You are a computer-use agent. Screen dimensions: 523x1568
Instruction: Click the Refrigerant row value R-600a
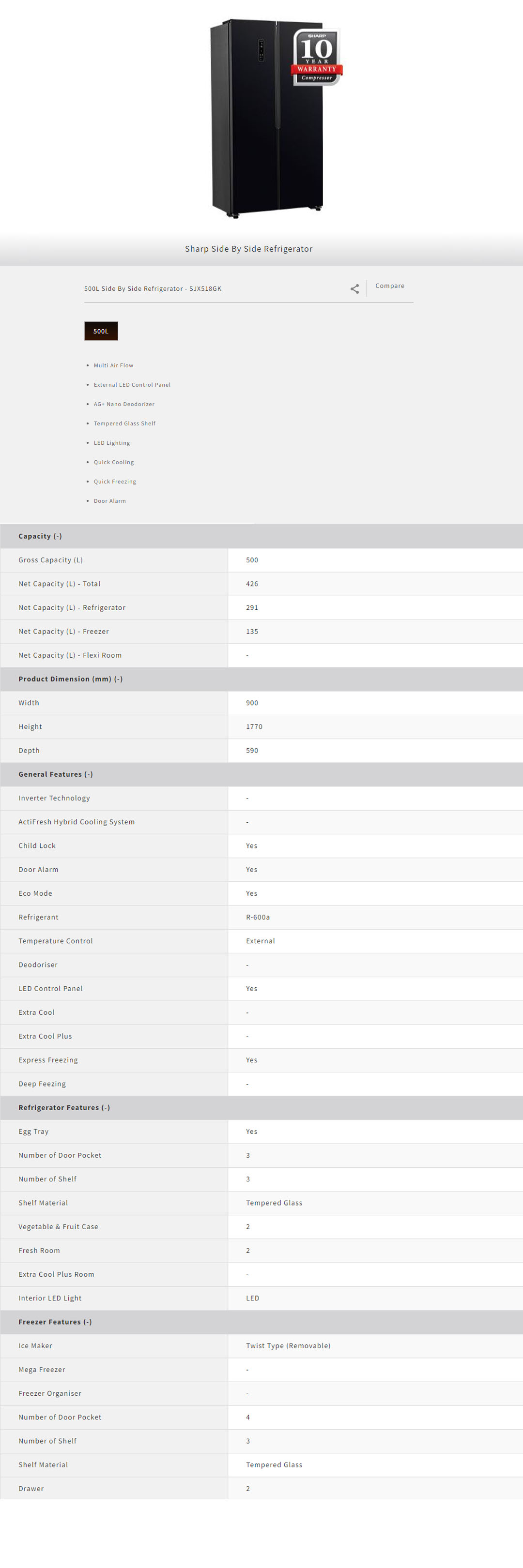point(258,917)
